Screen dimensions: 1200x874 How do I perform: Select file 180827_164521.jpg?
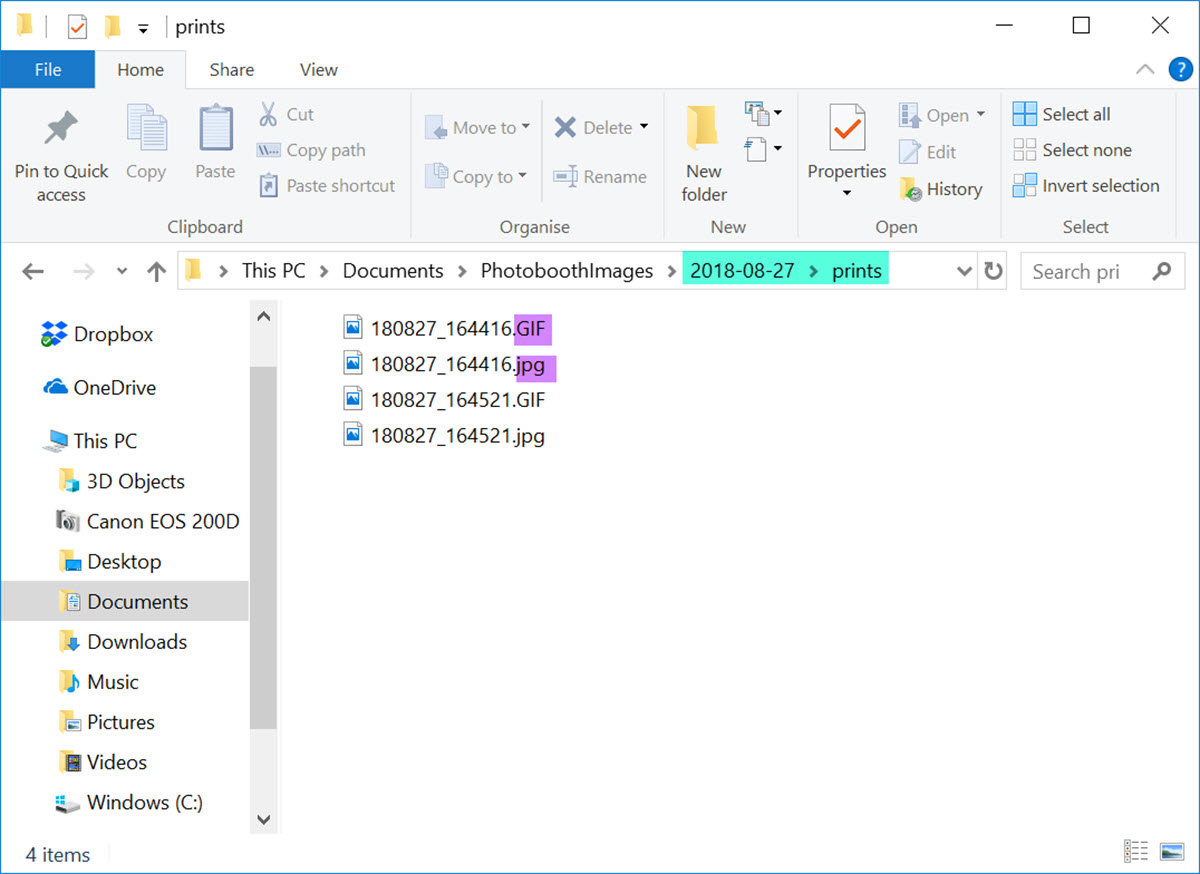click(x=445, y=436)
